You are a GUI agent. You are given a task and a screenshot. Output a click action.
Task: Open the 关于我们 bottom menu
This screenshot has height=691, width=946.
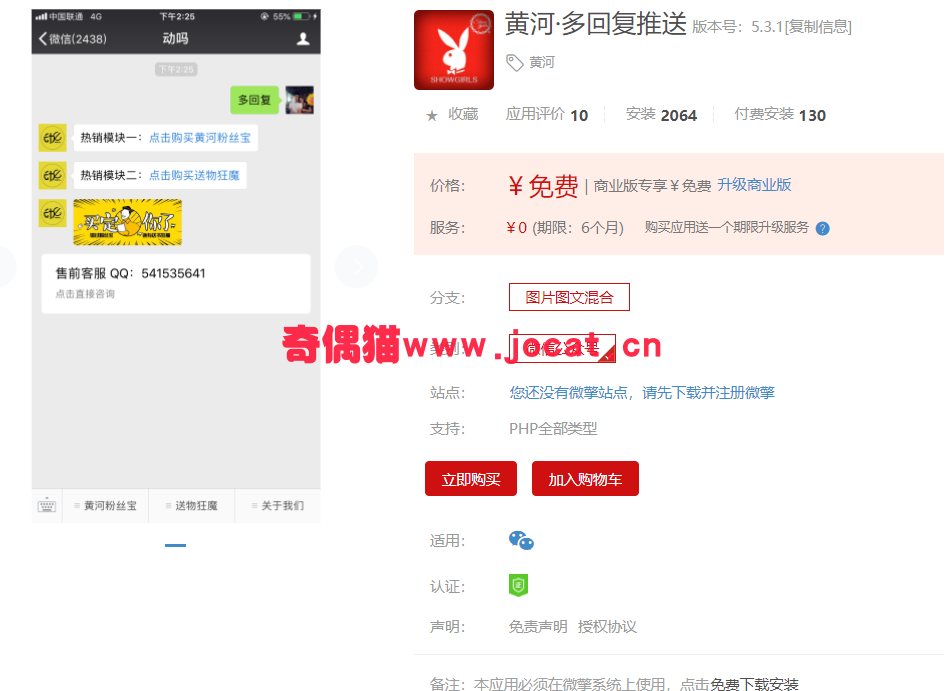278,506
